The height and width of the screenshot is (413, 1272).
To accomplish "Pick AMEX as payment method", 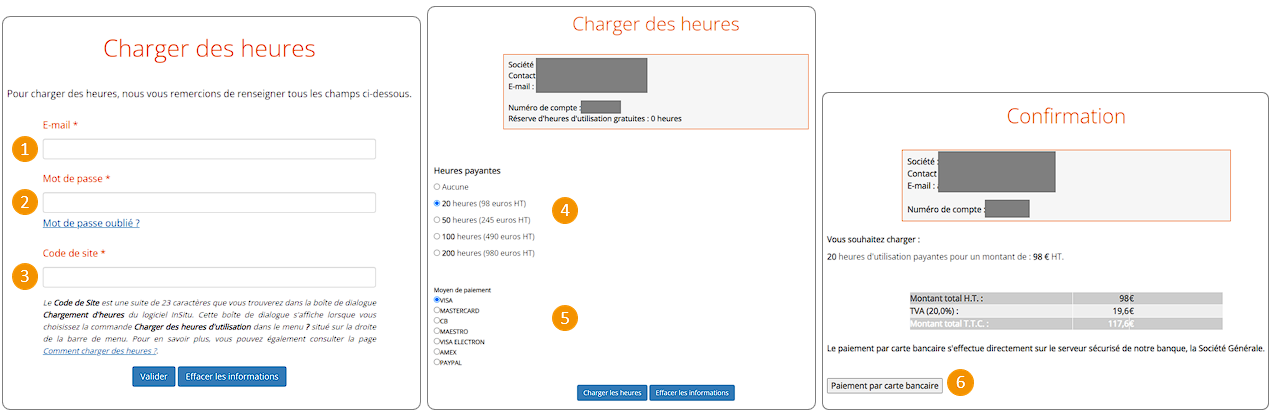I will pyautogui.click(x=436, y=352).
